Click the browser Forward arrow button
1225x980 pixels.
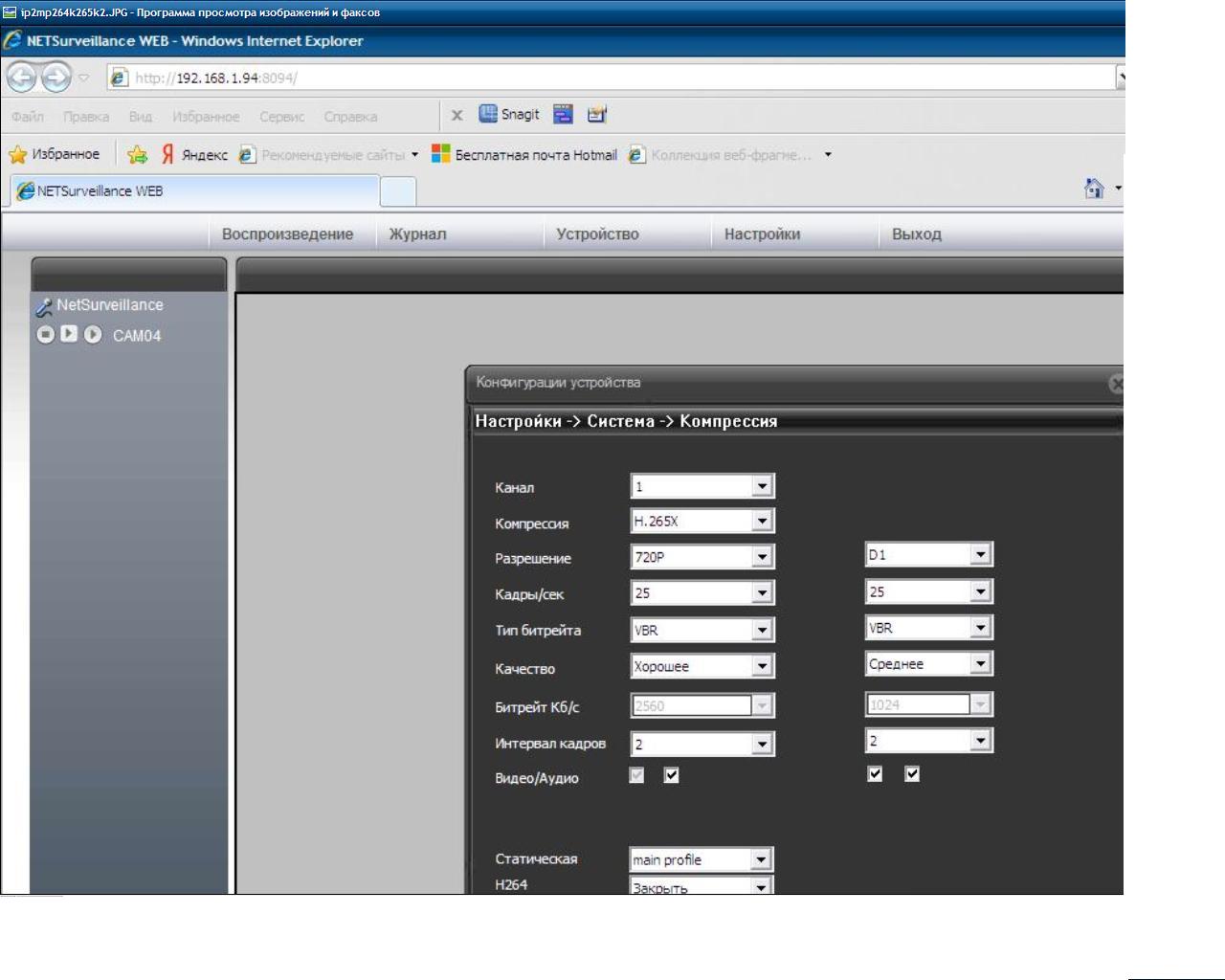coord(56,77)
